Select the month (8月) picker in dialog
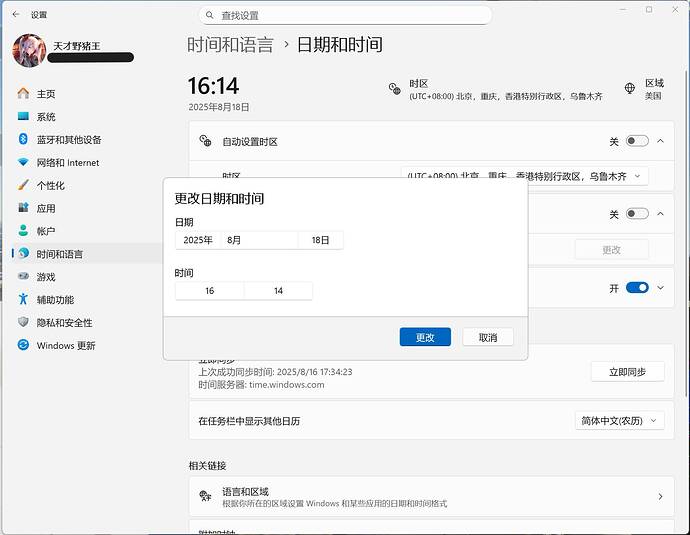Viewport: 690px width, 535px height. coord(259,240)
